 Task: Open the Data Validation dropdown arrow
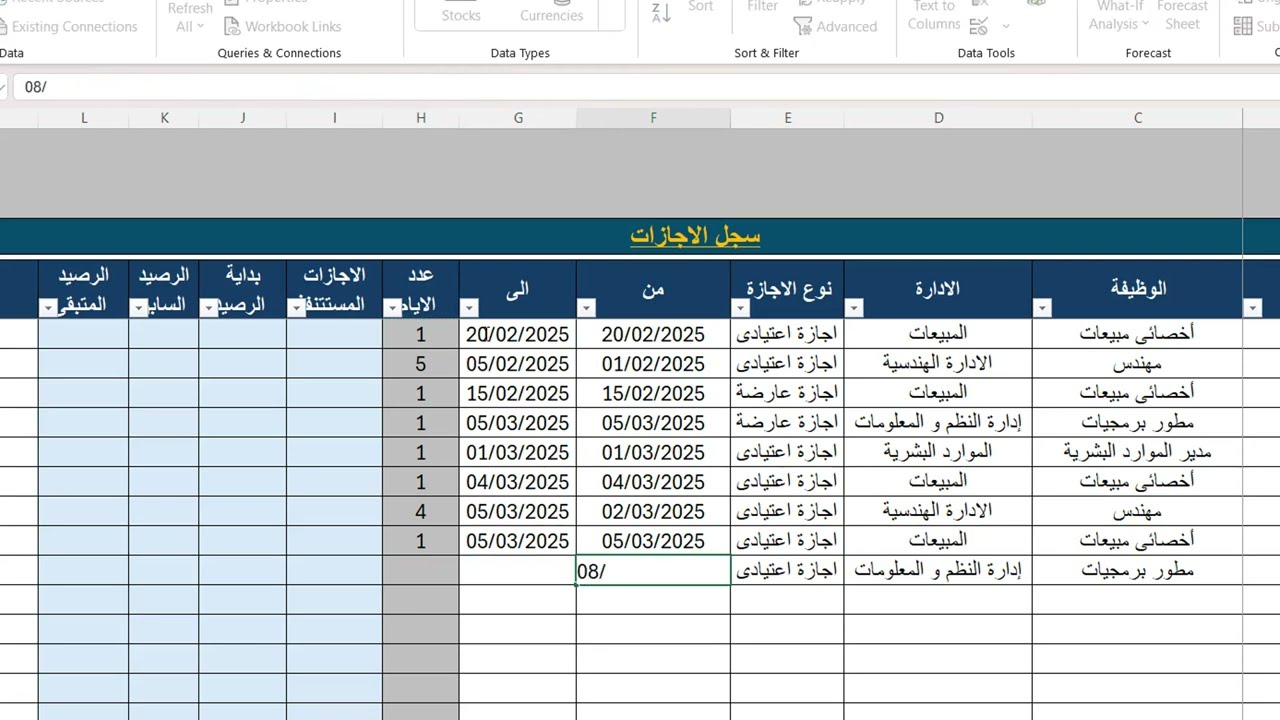pos(1005,27)
